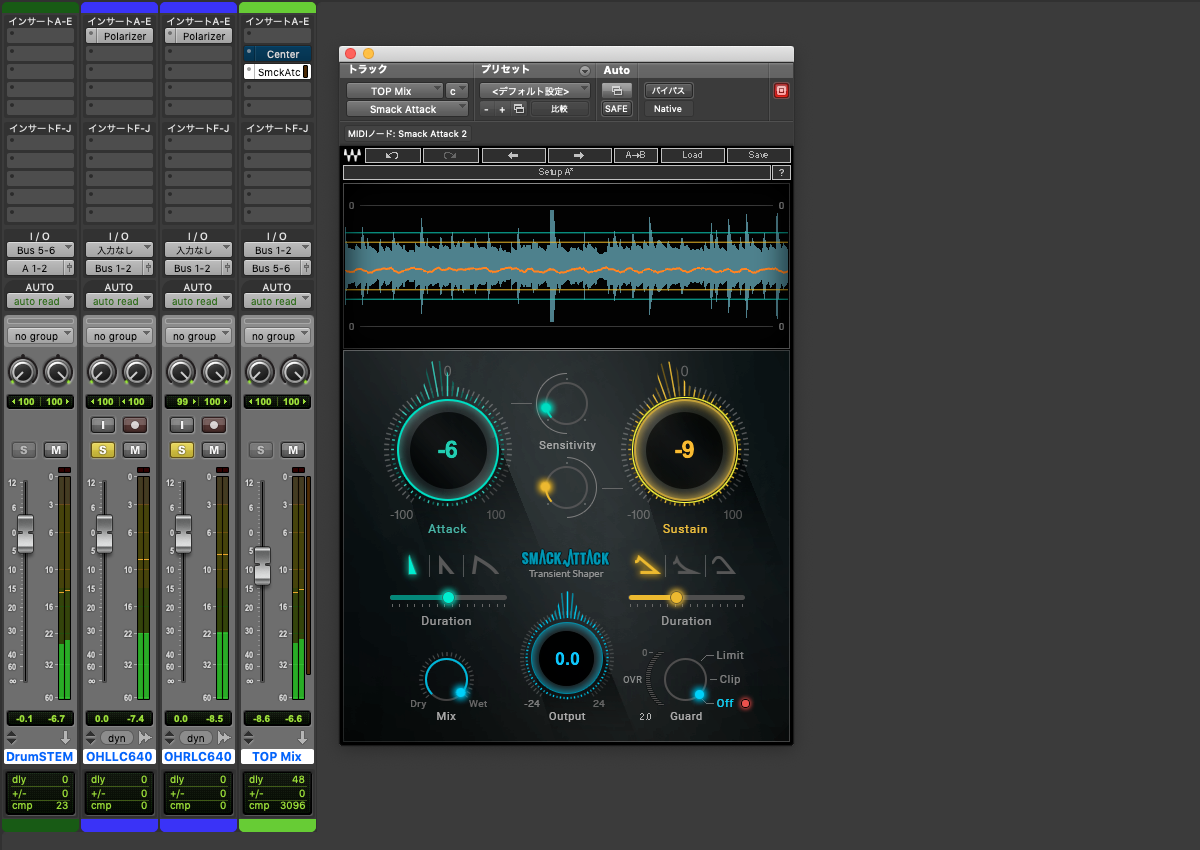Copy settings with the preset copy icon
The image size is (1200, 850).
tap(518, 109)
